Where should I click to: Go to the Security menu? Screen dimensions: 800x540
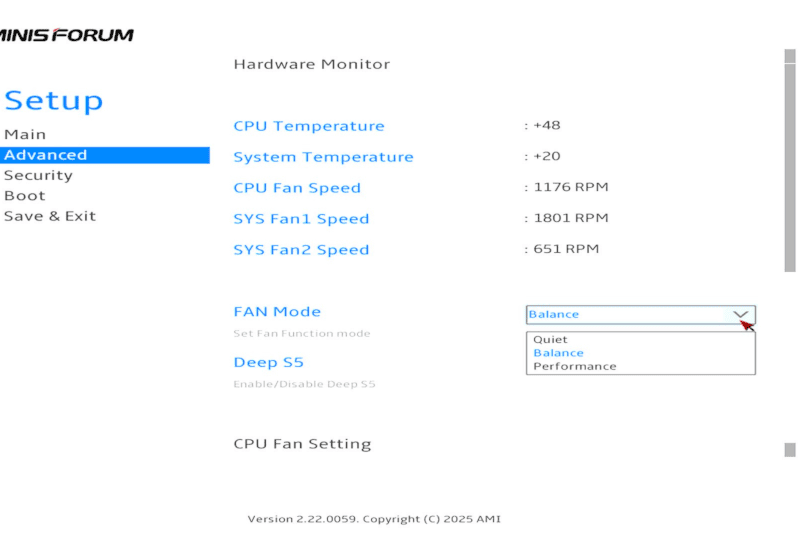(38, 175)
